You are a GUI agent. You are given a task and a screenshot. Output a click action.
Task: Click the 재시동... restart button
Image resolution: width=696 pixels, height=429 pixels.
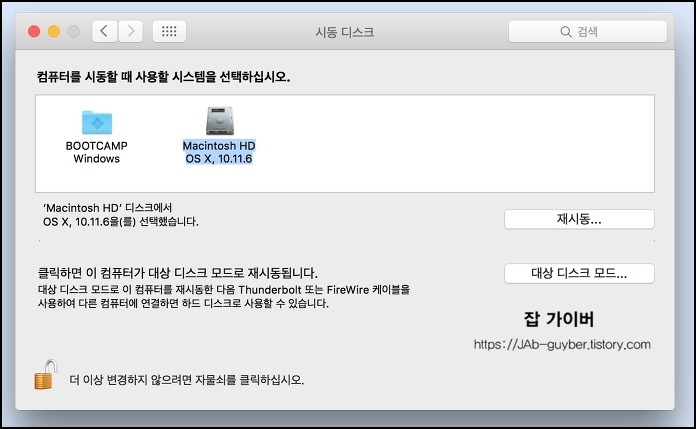coord(579,219)
